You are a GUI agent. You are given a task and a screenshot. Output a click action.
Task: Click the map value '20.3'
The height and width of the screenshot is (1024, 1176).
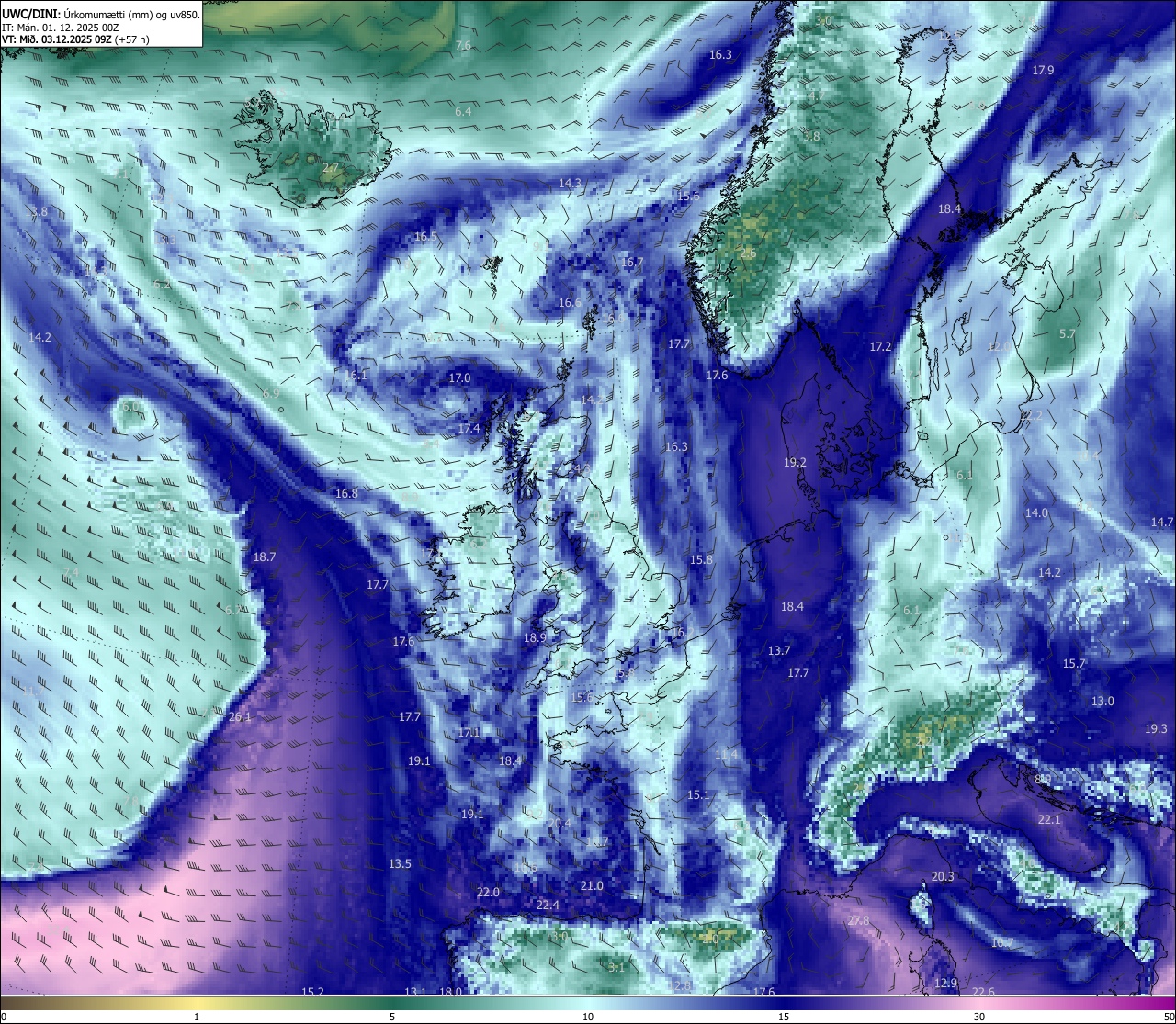pos(943,876)
